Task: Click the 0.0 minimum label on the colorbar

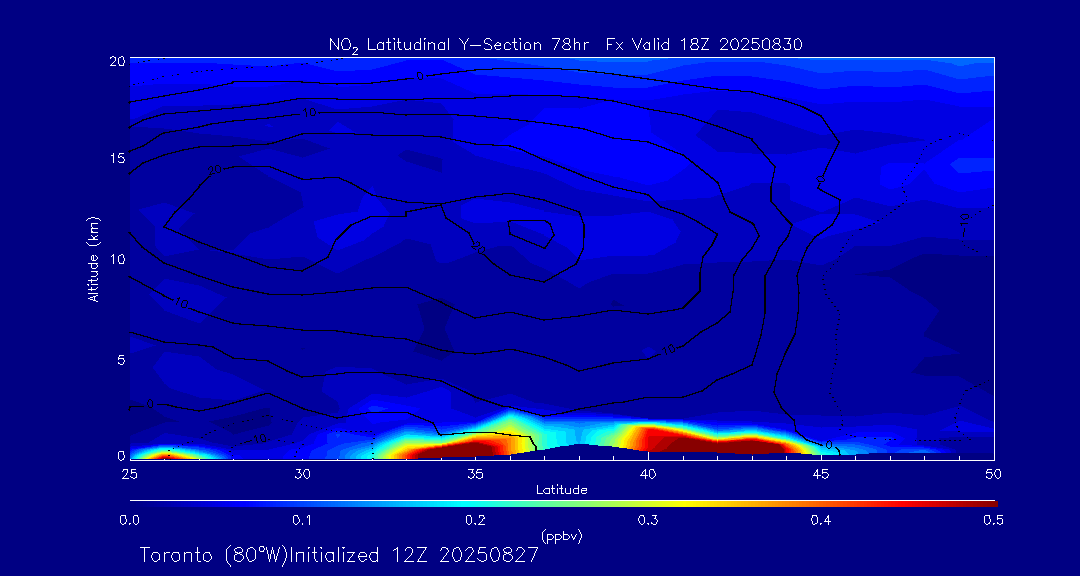Action: click(x=129, y=520)
